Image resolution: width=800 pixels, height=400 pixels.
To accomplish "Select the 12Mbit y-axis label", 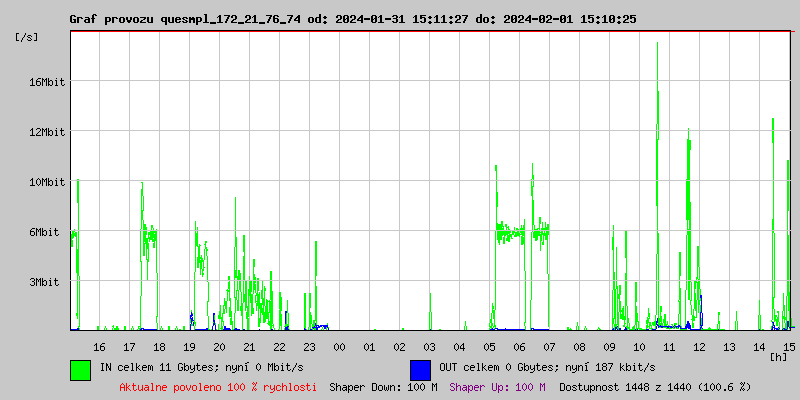I will click(x=47, y=131).
